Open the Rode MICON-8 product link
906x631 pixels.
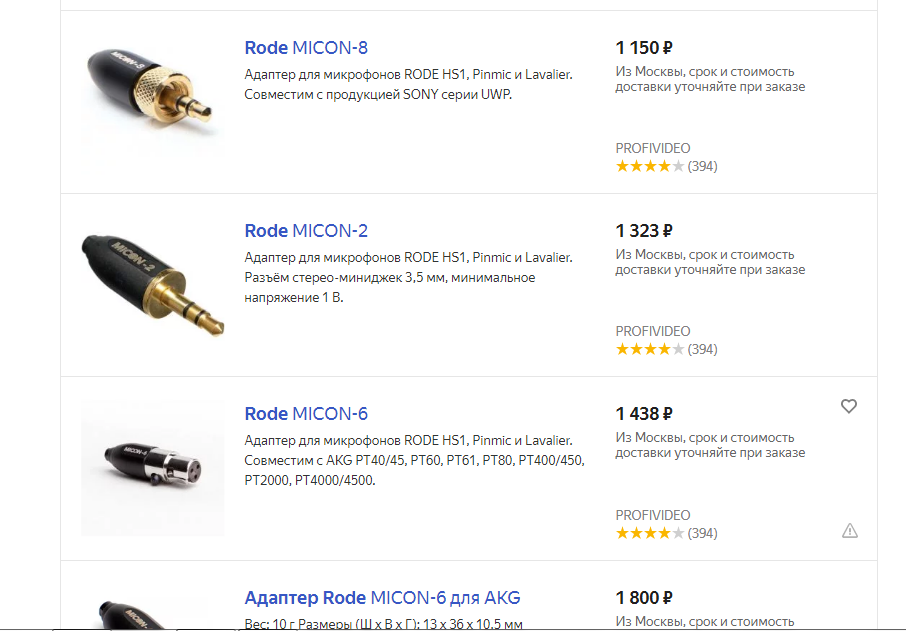306,47
